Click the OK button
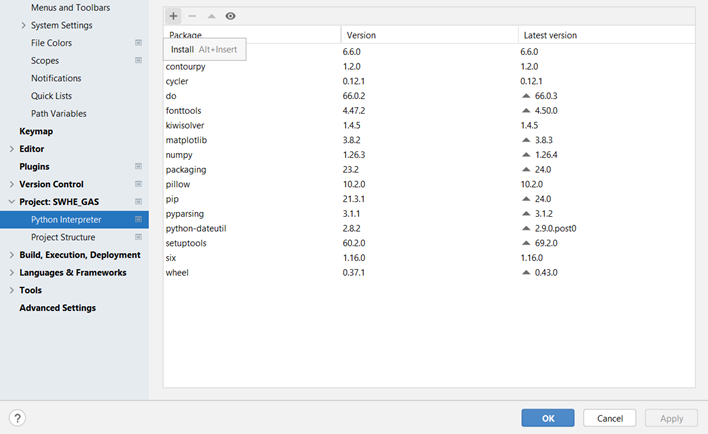 [548, 418]
